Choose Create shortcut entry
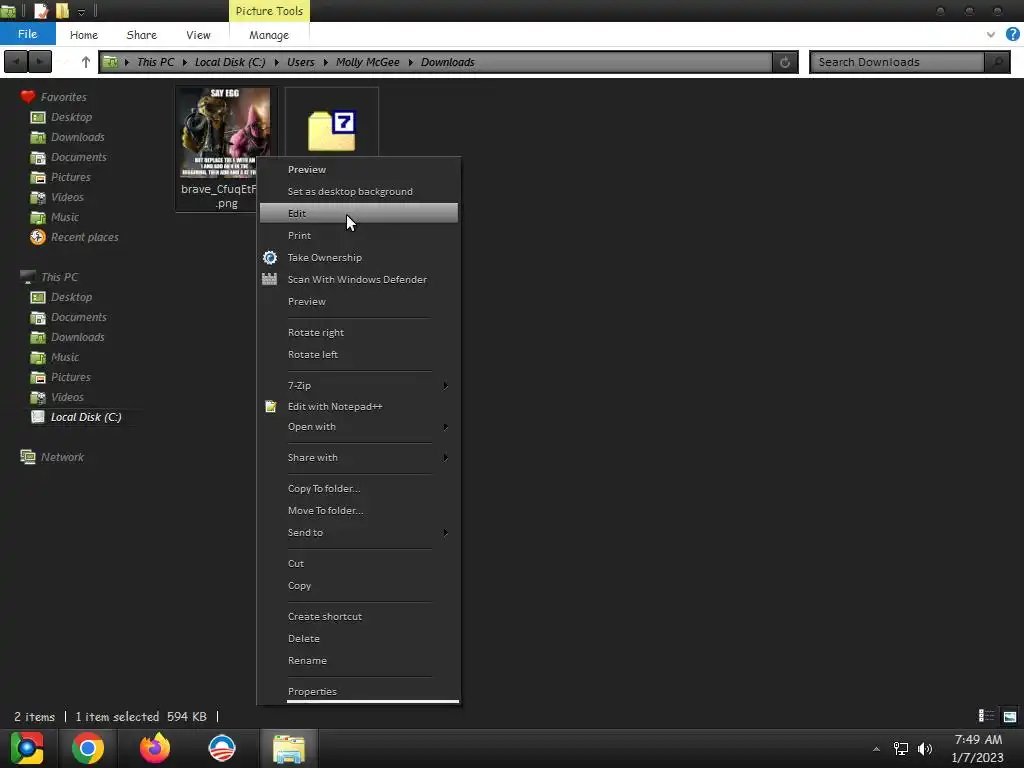The height and width of the screenshot is (768, 1024). 325,616
